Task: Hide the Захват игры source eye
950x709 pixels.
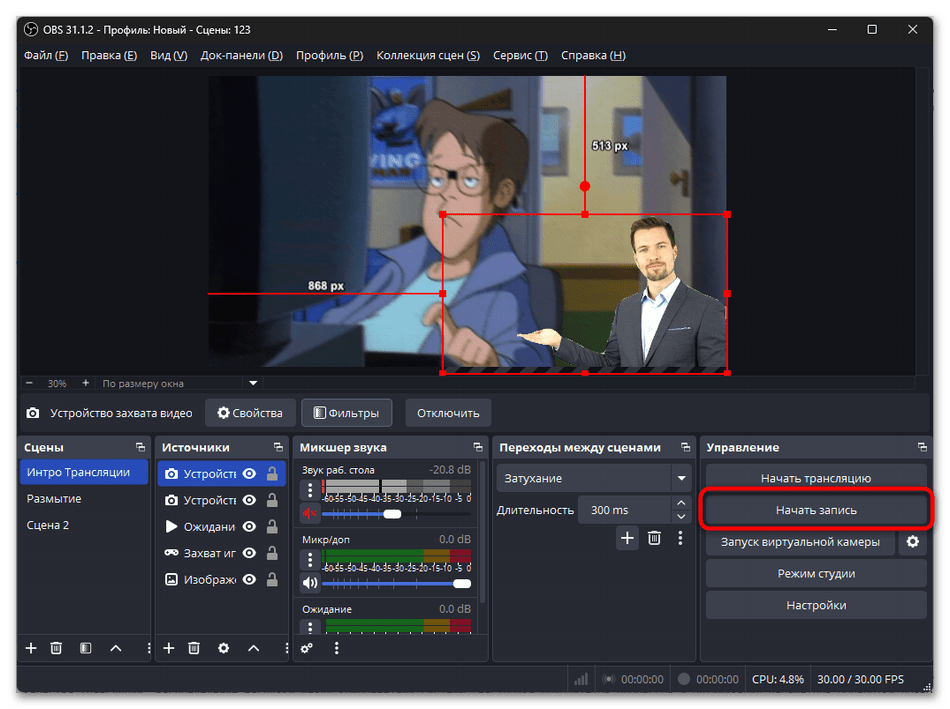Action: [249, 553]
